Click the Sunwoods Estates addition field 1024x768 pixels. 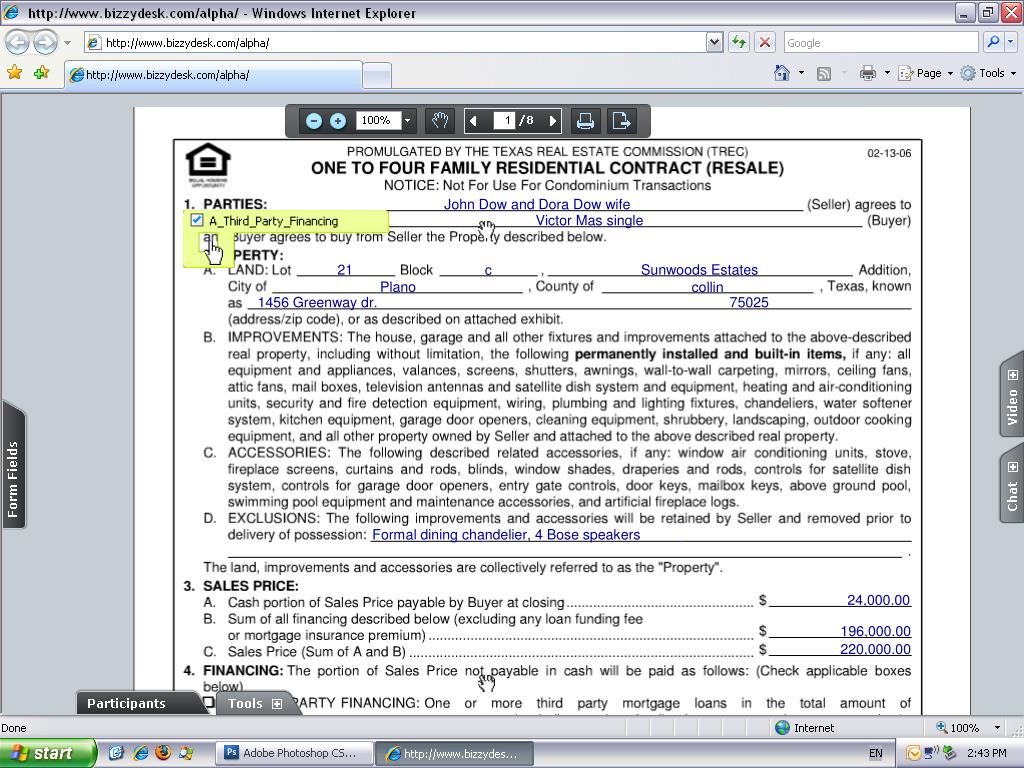(699, 270)
